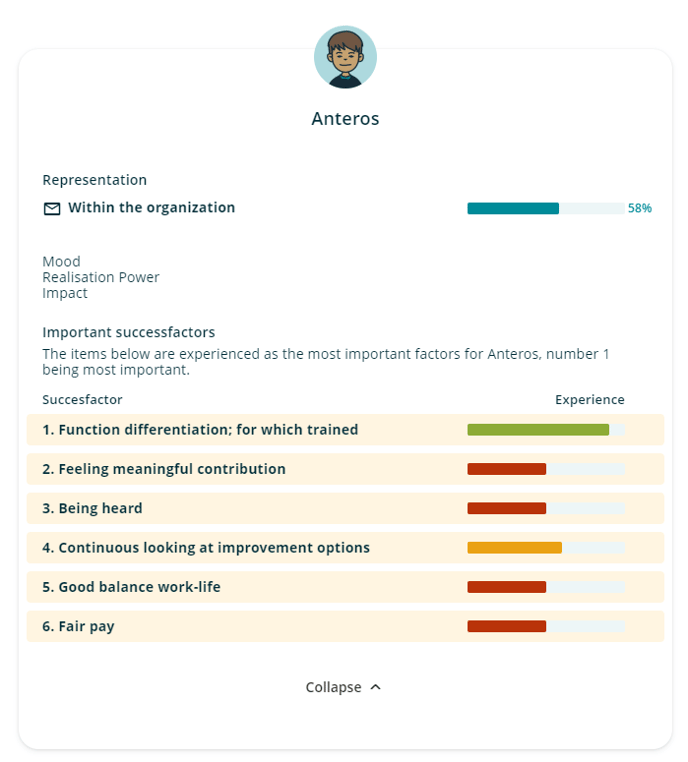Click the Anteros avatar picture
This screenshot has height=762, width=688.
(345, 57)
